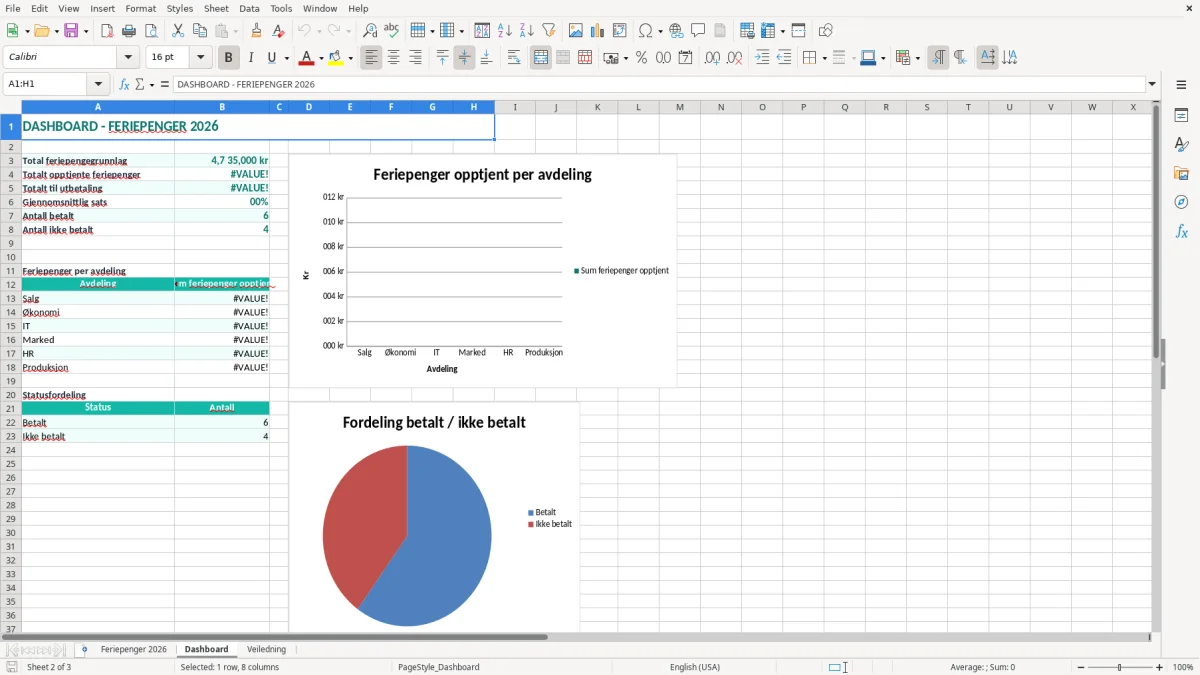Screen dimensions: 1200x675
Task: Toggle Center Horizontally alignment
Action: (393, 58)
